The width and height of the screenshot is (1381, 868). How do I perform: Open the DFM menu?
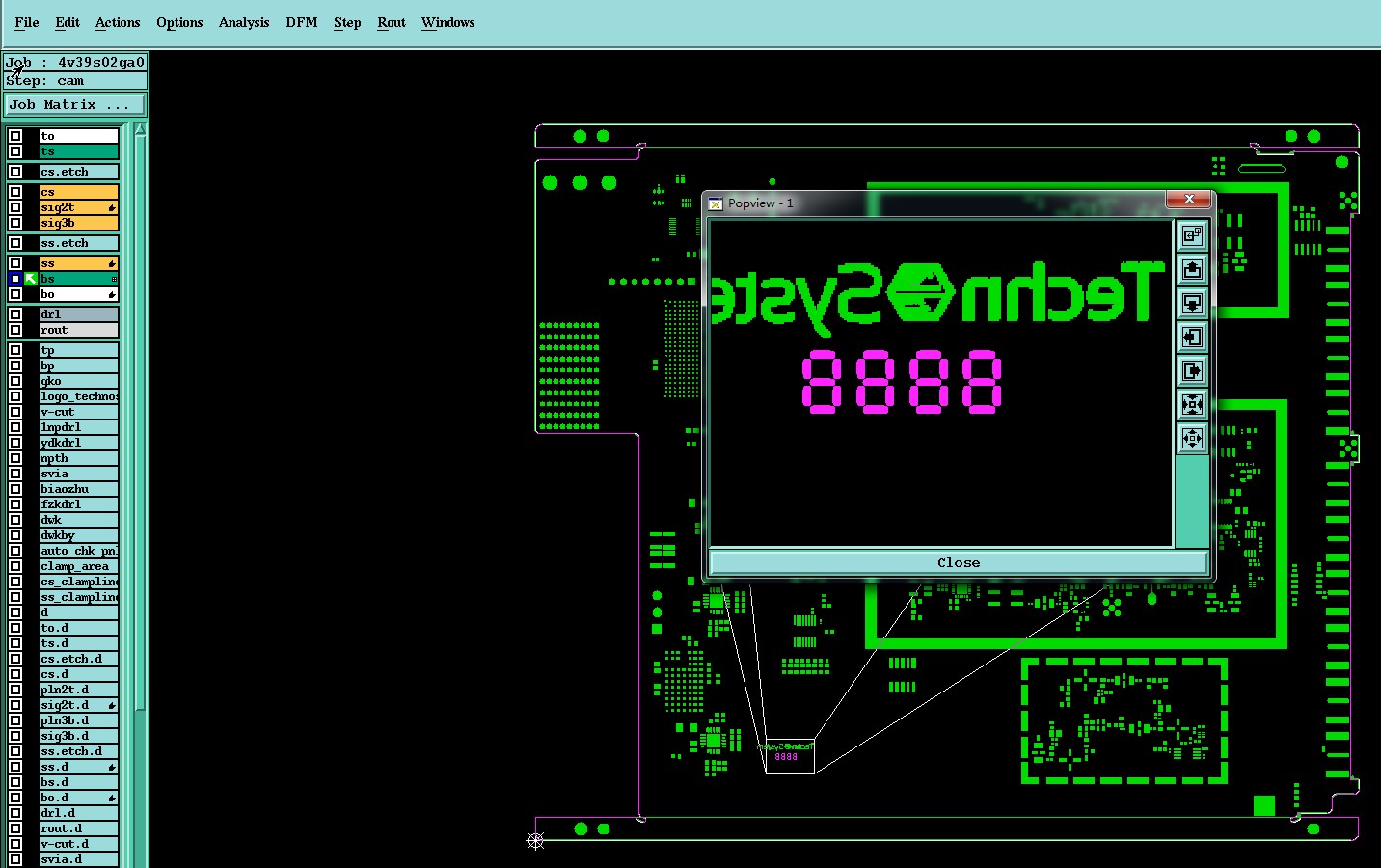302,22
